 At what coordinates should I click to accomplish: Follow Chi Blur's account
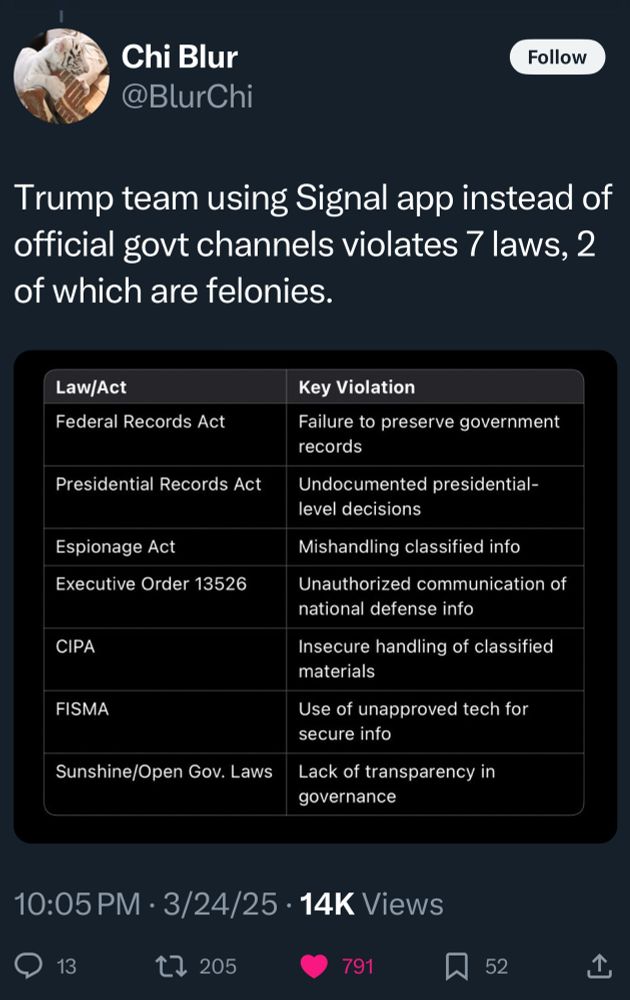click(557, 57)
